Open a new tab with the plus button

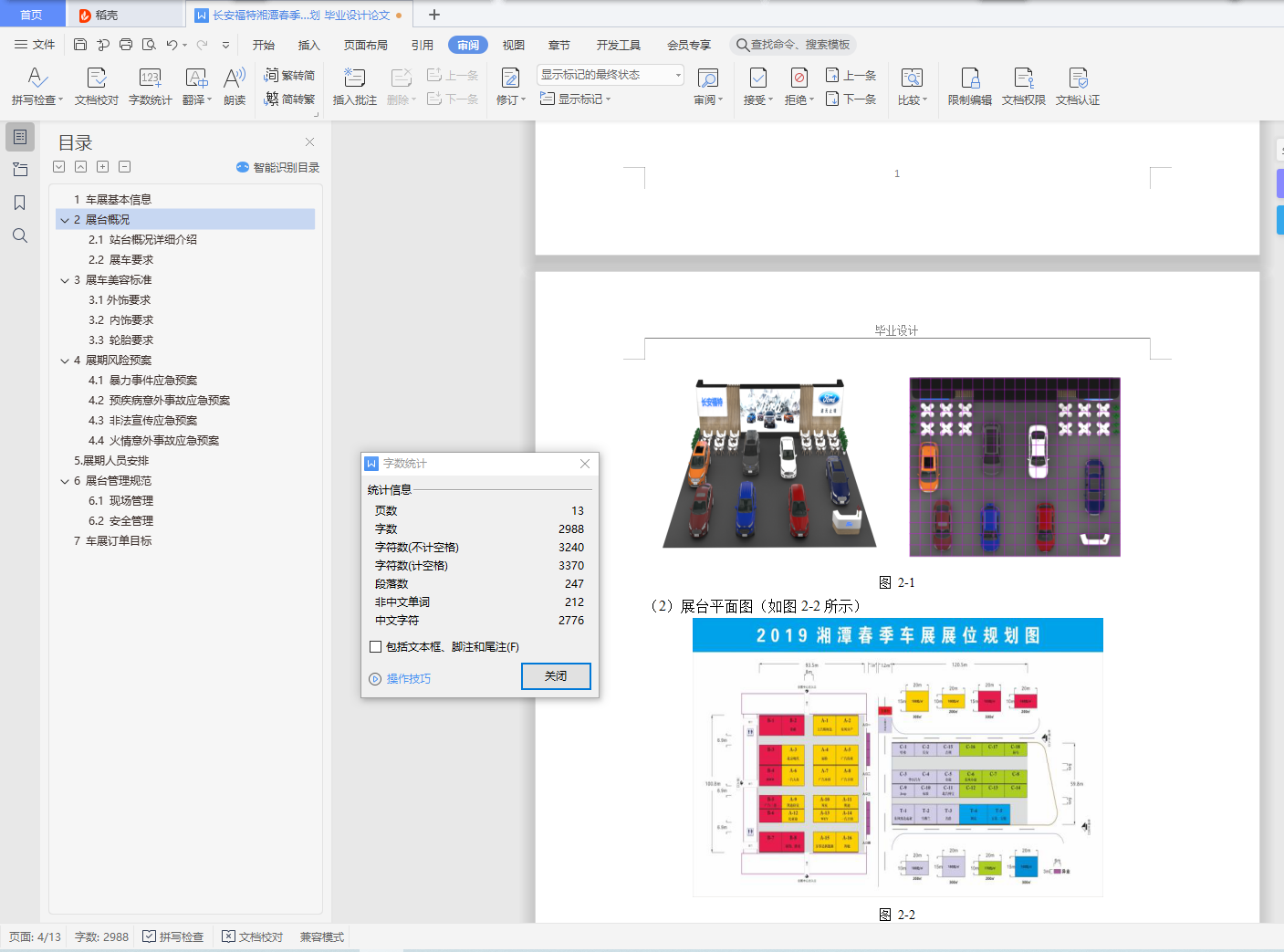click(434, 15)
